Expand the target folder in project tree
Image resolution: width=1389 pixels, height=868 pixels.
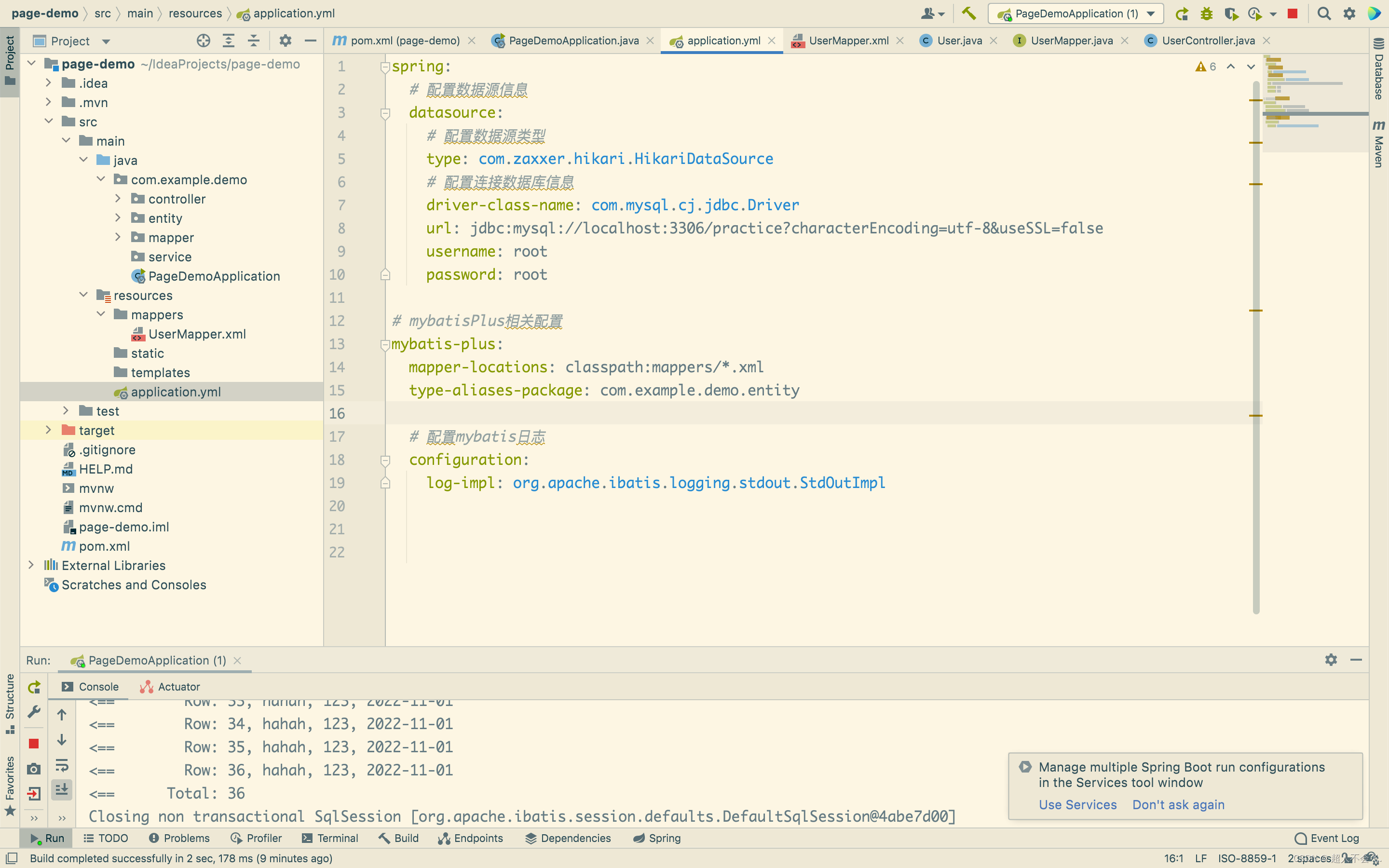pos(48,430)
